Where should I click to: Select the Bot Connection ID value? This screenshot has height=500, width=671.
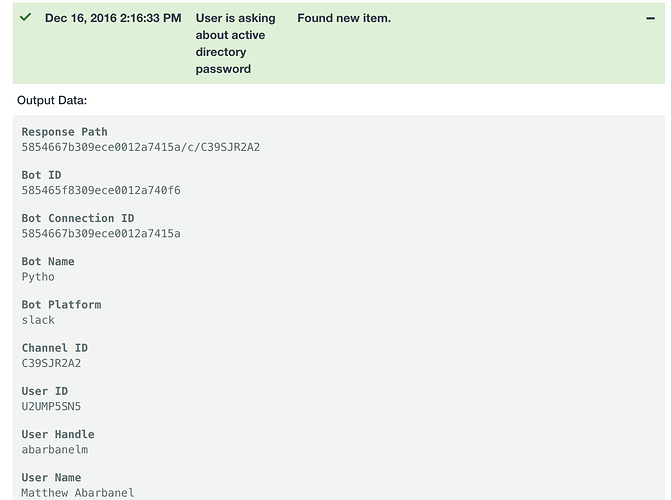click(101, 234)
